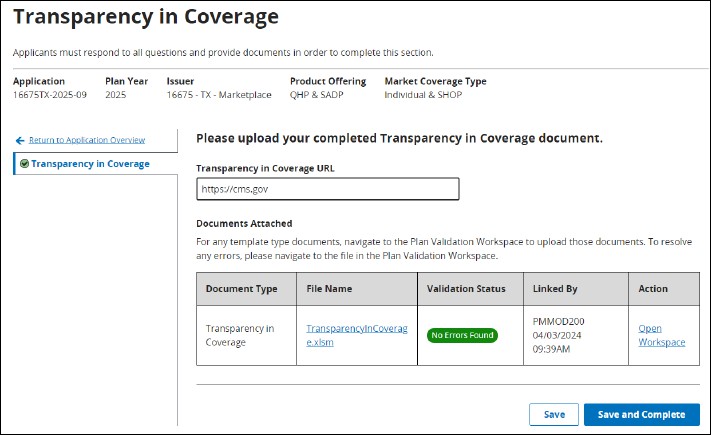Image resolution: width=711 pixels, height=435 pixels.
Task: Click the No Errors Found status badge
Action: [x=463, y=335]
